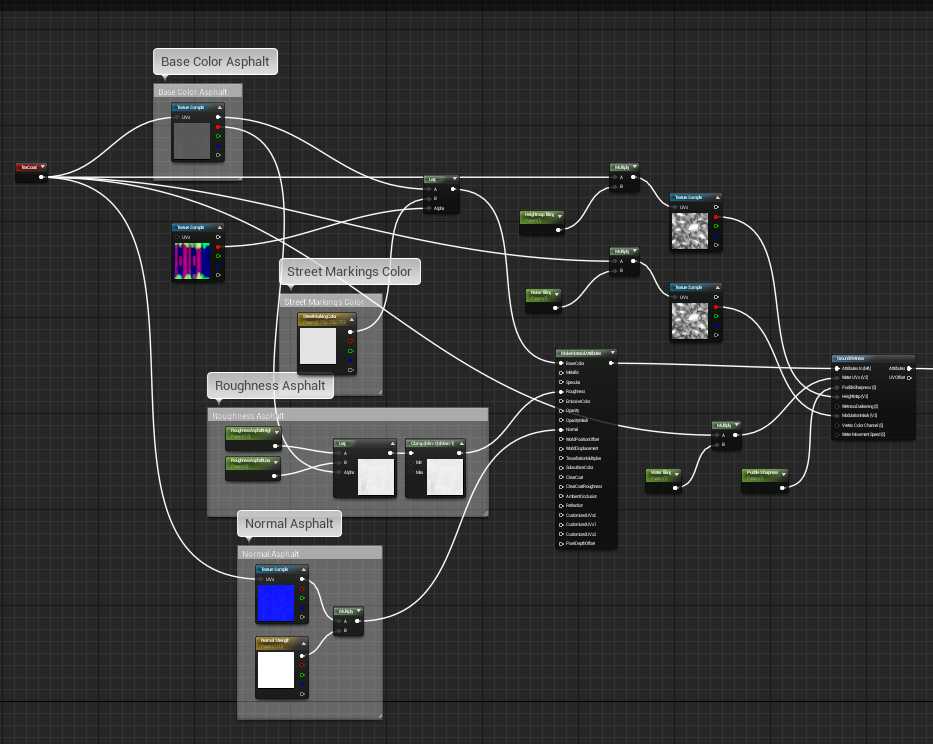Click Puddle Sharpness parameter output pin
The height and width of the screenshot is (744, 933).
[x=782, y=488]
